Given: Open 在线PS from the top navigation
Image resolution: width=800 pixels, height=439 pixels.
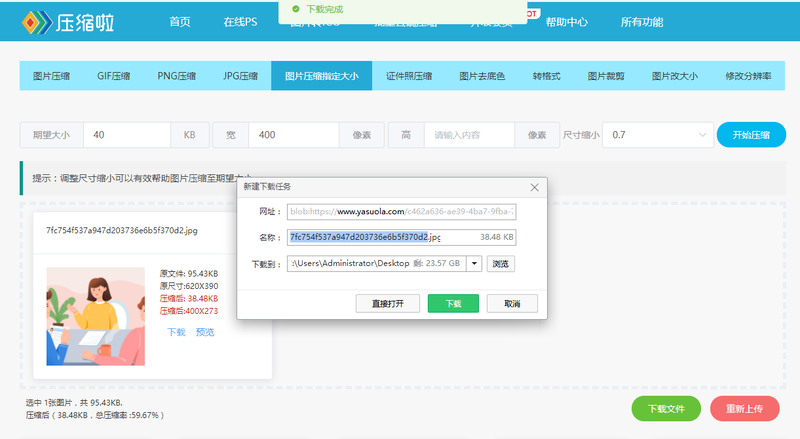Looking at the screenshot, I should click(x=240, y=22).
